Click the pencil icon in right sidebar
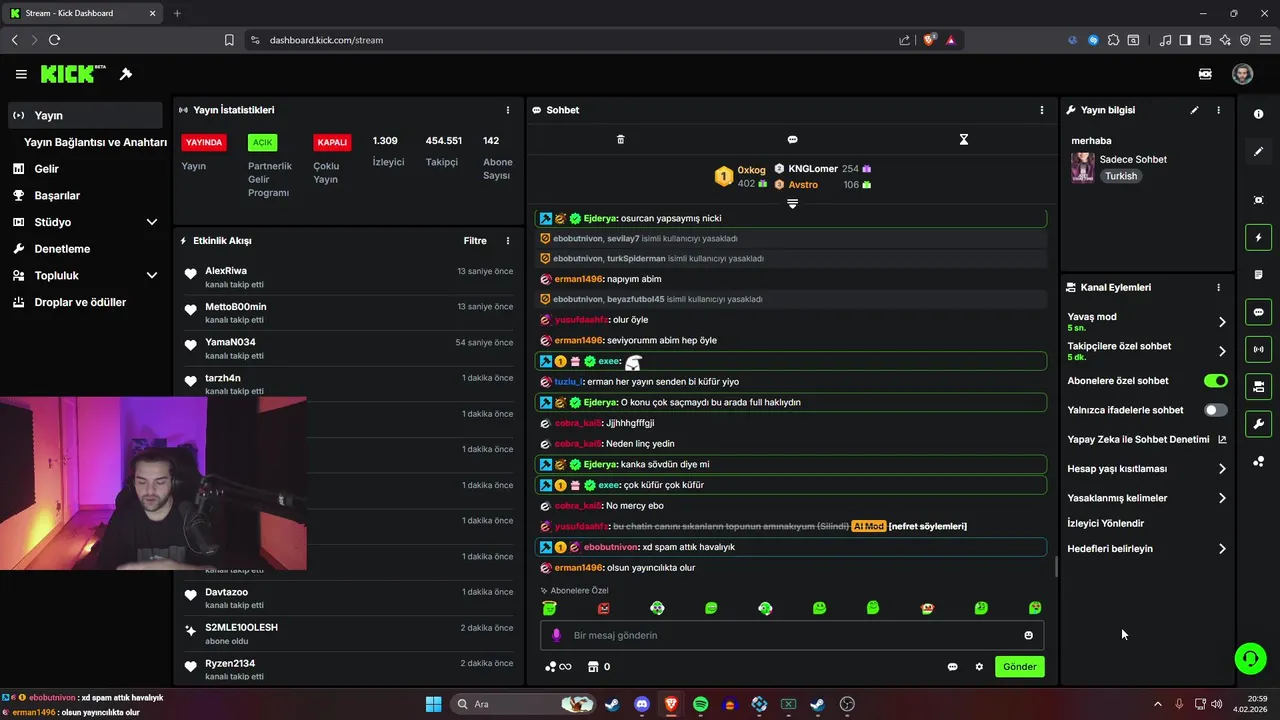Viewport: 1280px width, 720px height. 1258,152
